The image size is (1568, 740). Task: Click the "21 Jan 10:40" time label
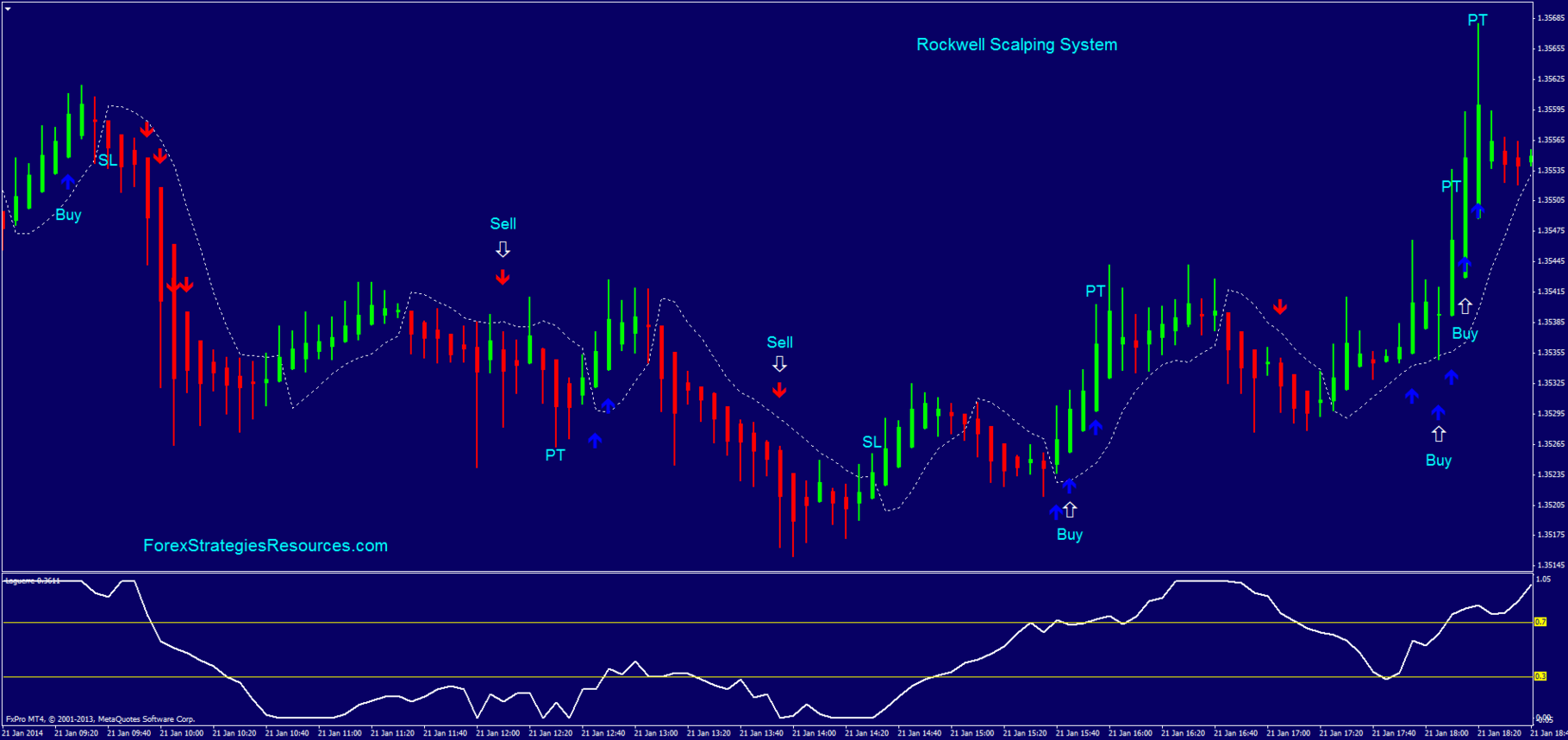point(287,733)
